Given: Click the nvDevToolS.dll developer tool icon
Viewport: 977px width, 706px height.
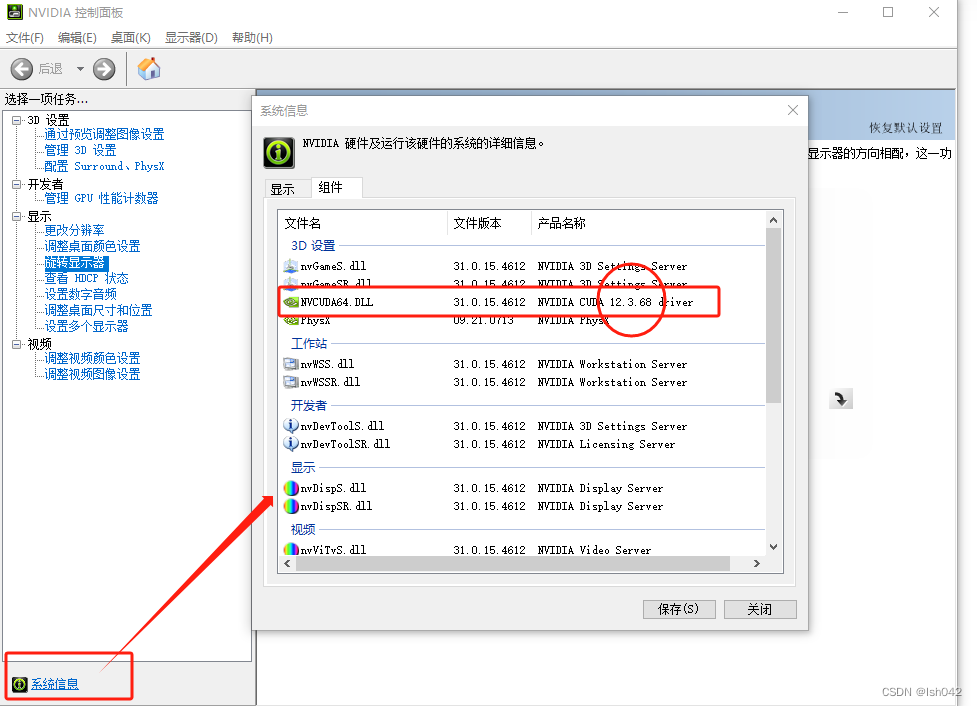Looking at the screenshot, I should pos(290,426).
